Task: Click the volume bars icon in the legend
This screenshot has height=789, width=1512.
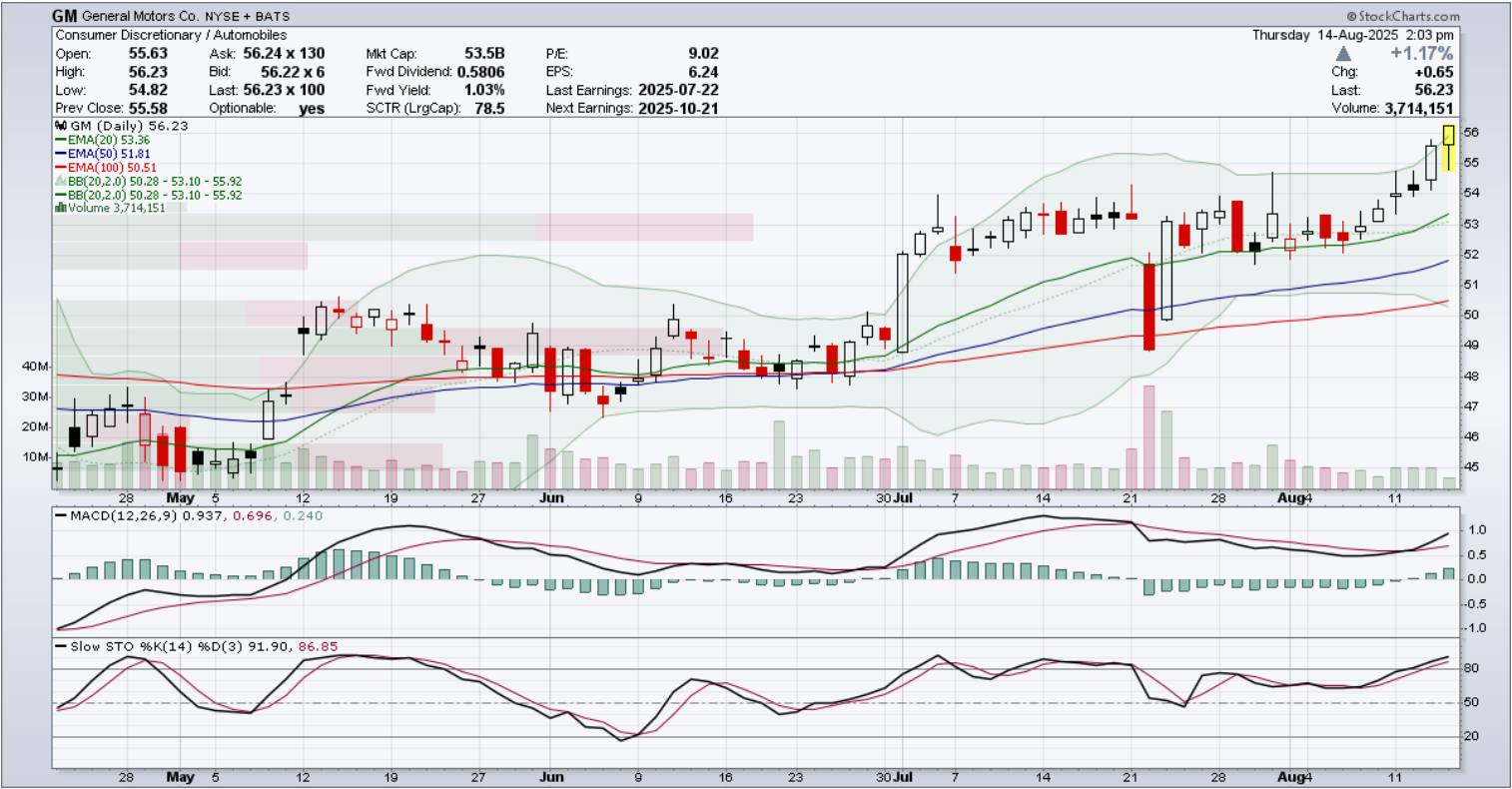Action: click(x=60, y=208)
